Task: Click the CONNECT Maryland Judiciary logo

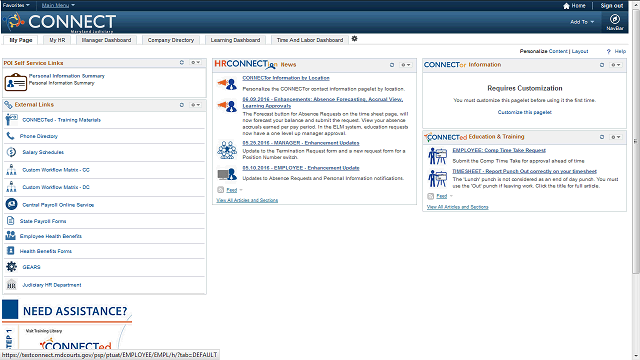Action: [60, 22]
